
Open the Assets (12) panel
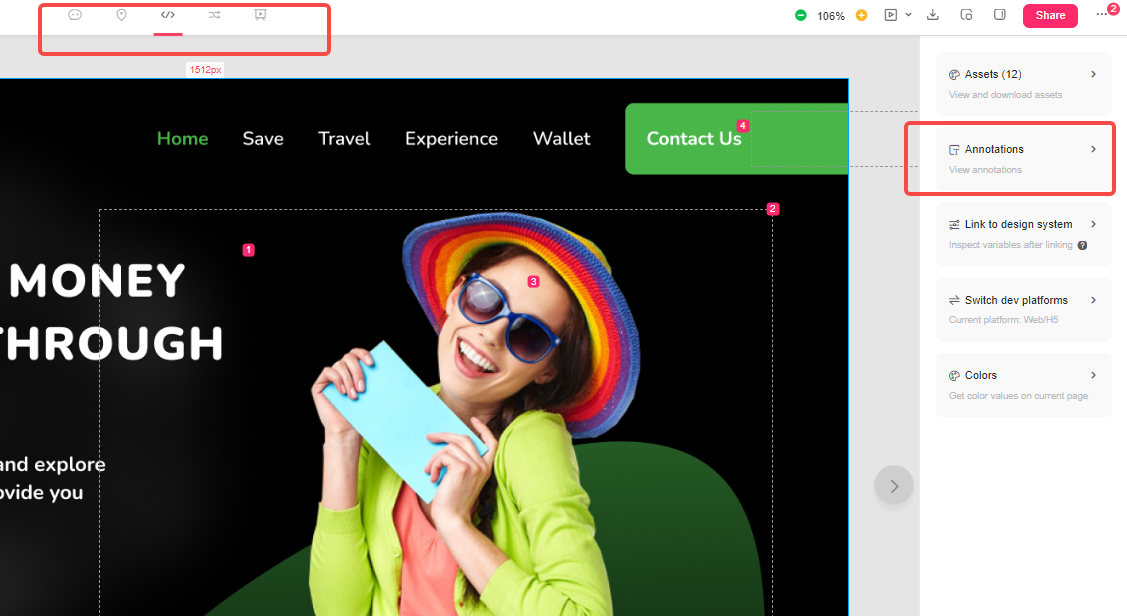point(1024,83)
